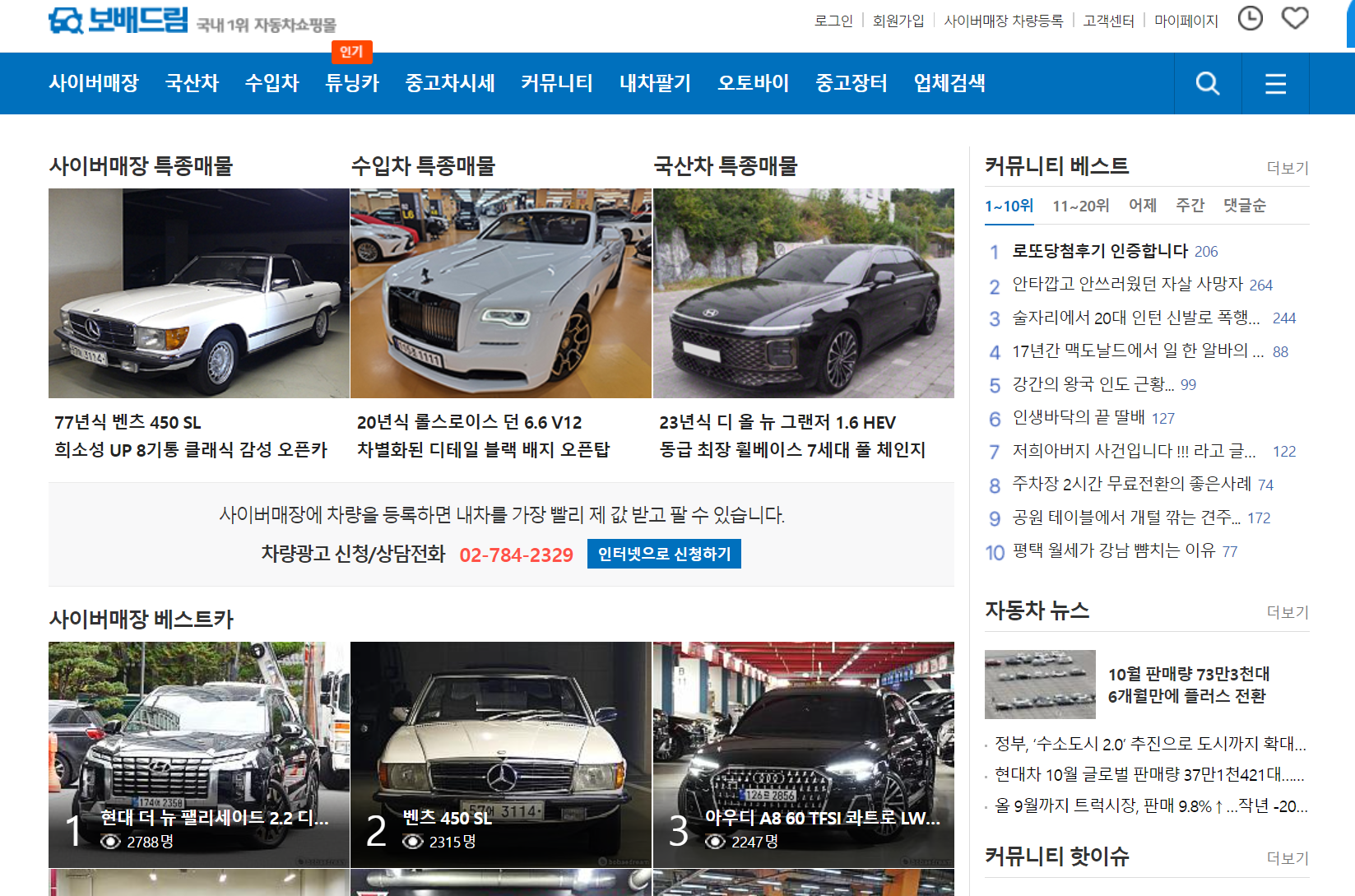Click phone number 02-784-2329
Image resolution: width=1355 pixels, height=896 pixels.
[x=516, y=555]
